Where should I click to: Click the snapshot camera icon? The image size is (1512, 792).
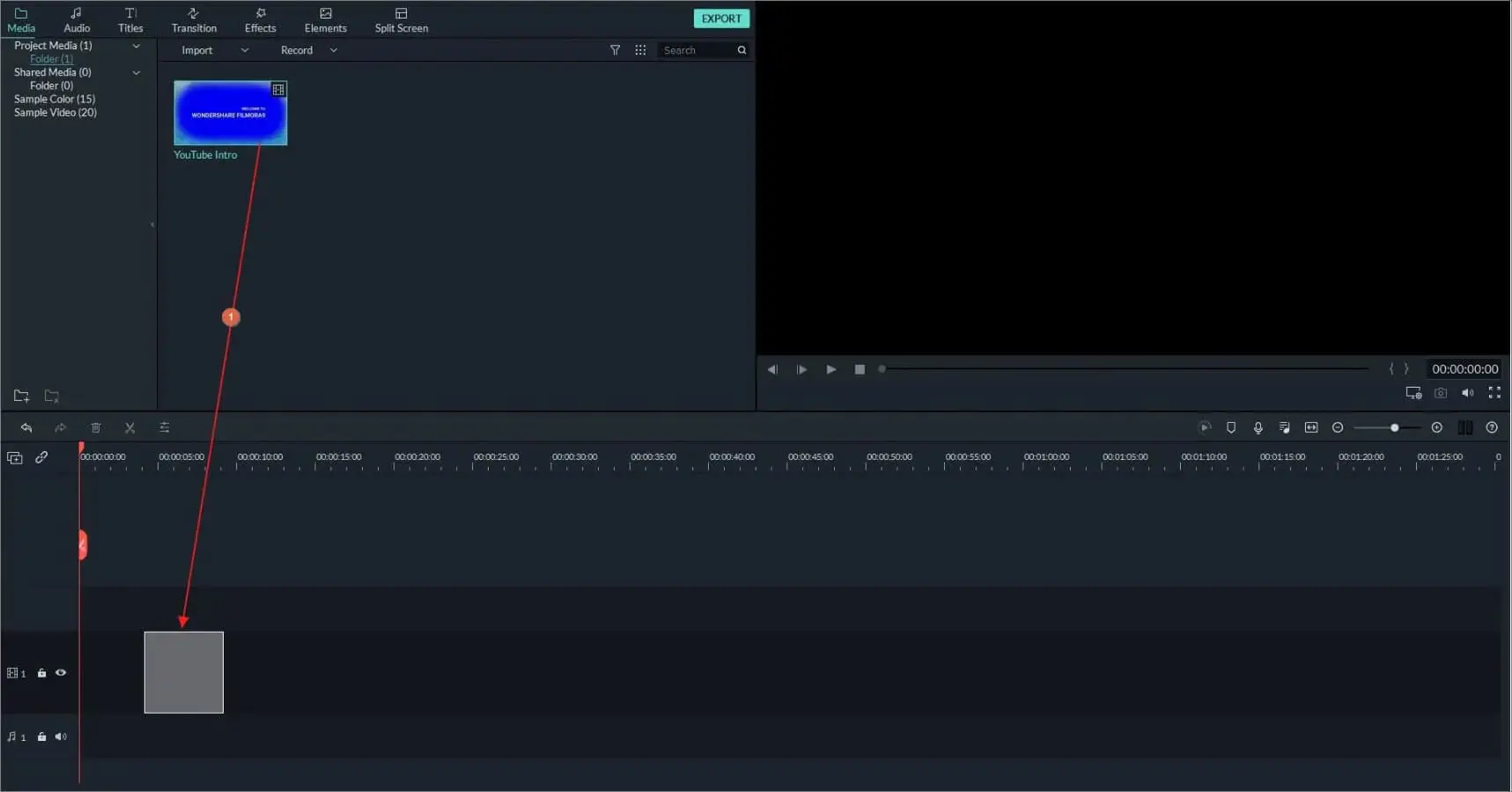(x=1441, y=393)
